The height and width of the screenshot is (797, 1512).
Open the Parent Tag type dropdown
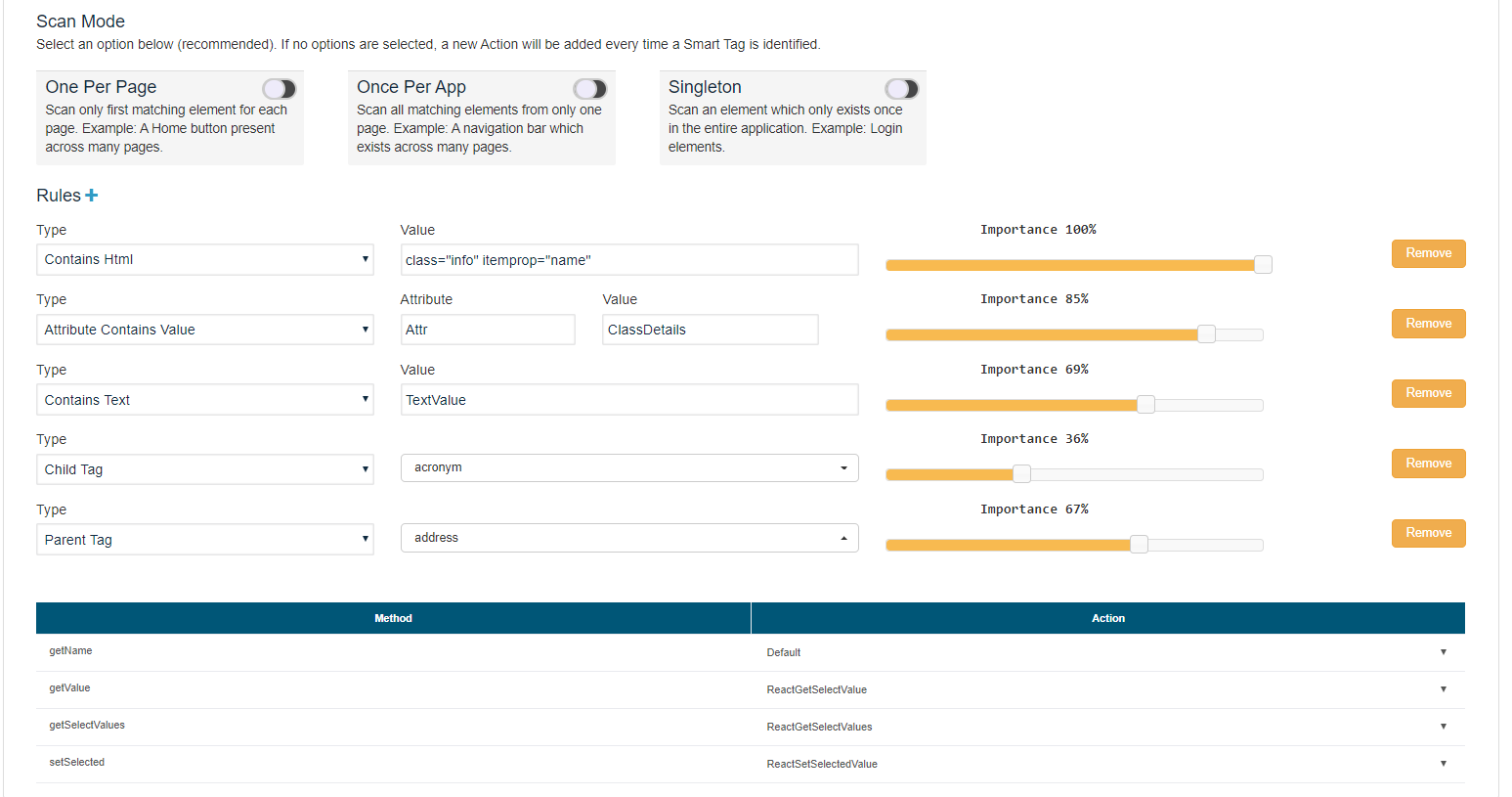205,540
